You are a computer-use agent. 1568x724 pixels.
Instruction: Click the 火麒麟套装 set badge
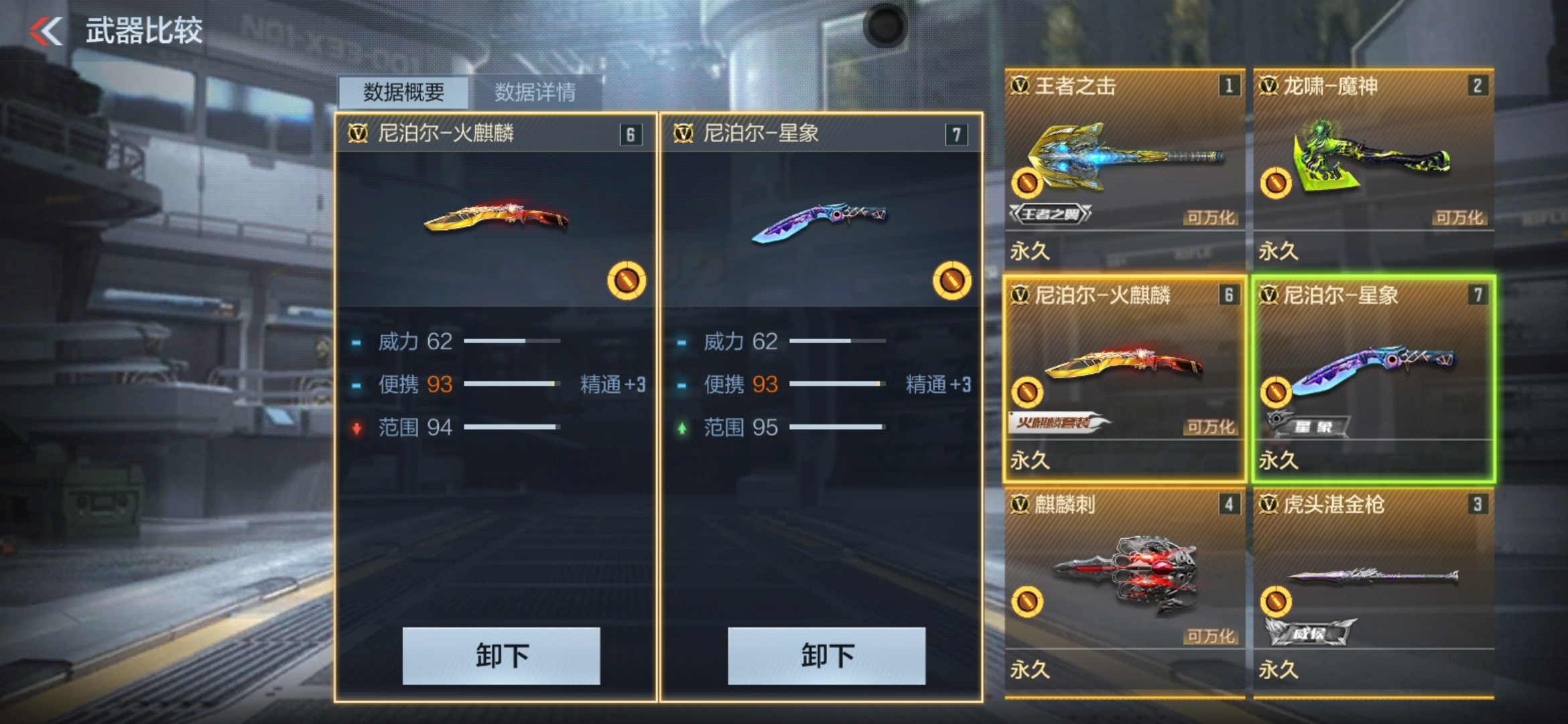1059,422
